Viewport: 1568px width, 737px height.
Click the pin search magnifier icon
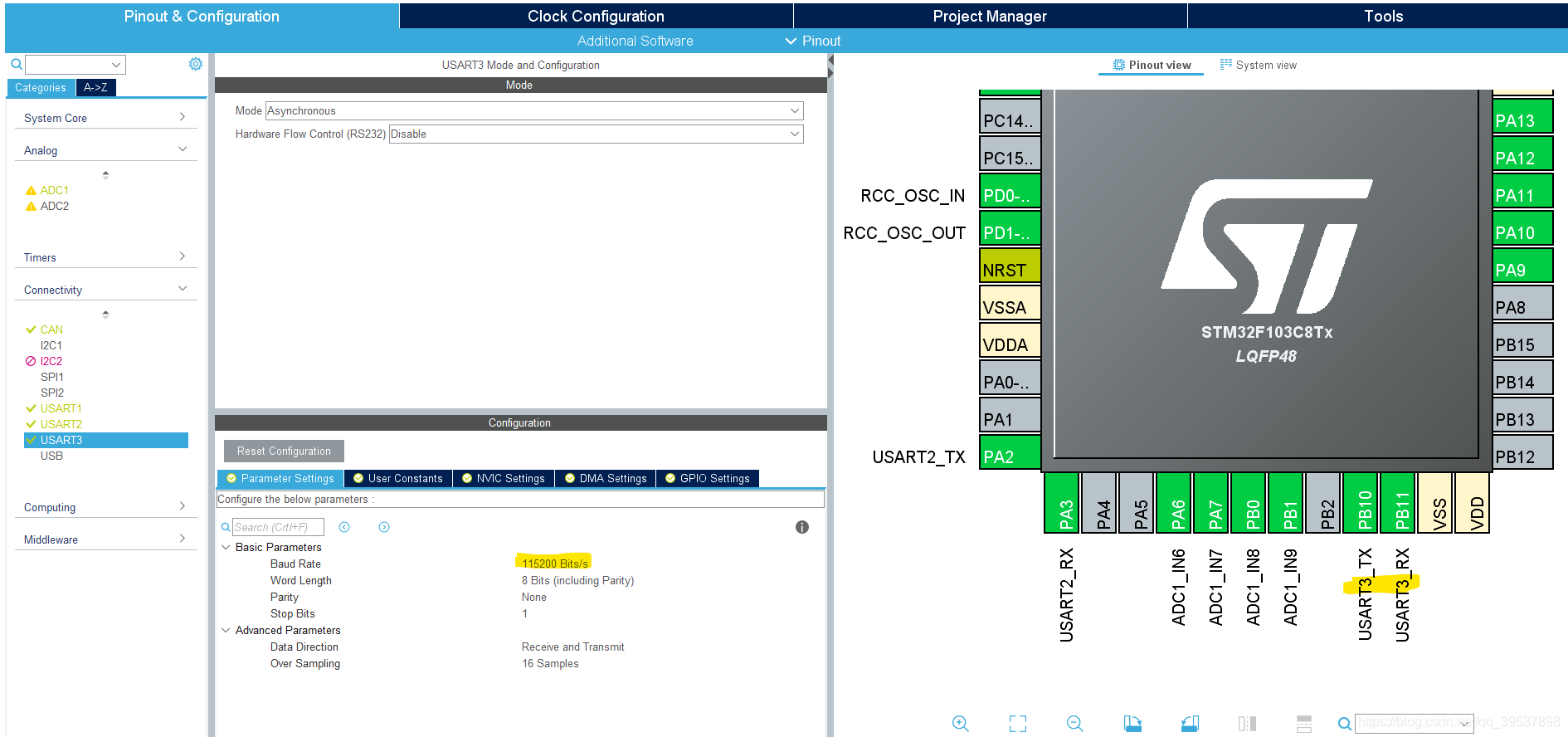pos(1345,724)
